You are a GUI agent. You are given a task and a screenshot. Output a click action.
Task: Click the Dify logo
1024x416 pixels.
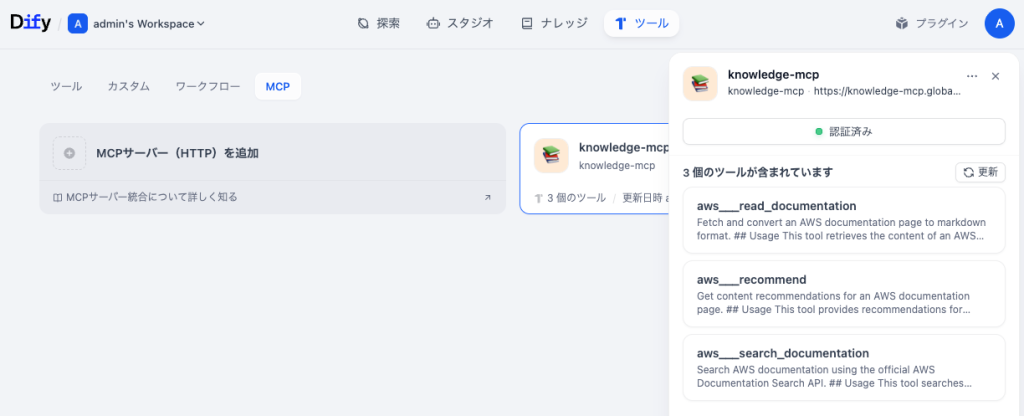pos(30,23)
